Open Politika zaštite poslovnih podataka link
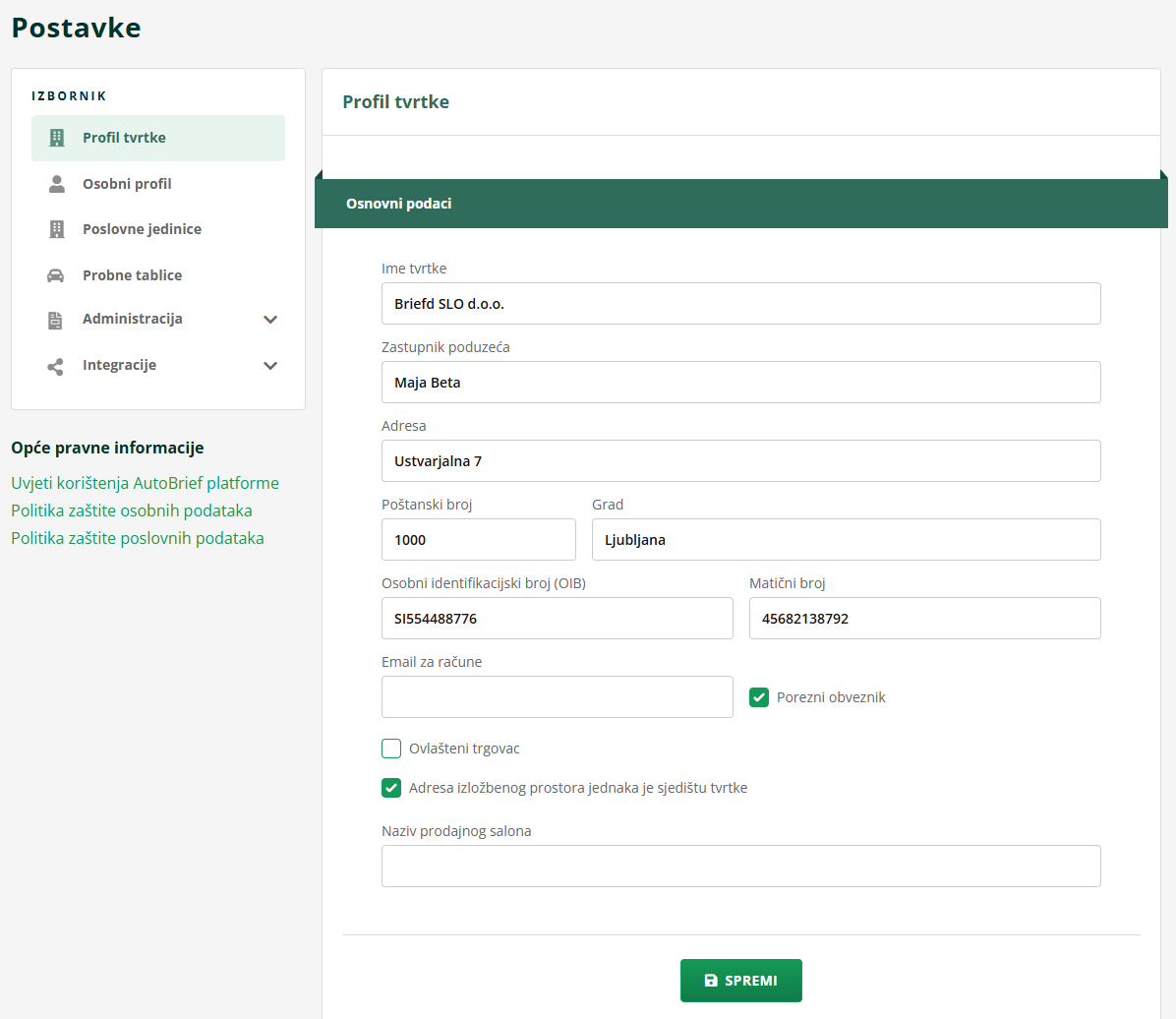 pyautogui.click(x=138, y=538)
